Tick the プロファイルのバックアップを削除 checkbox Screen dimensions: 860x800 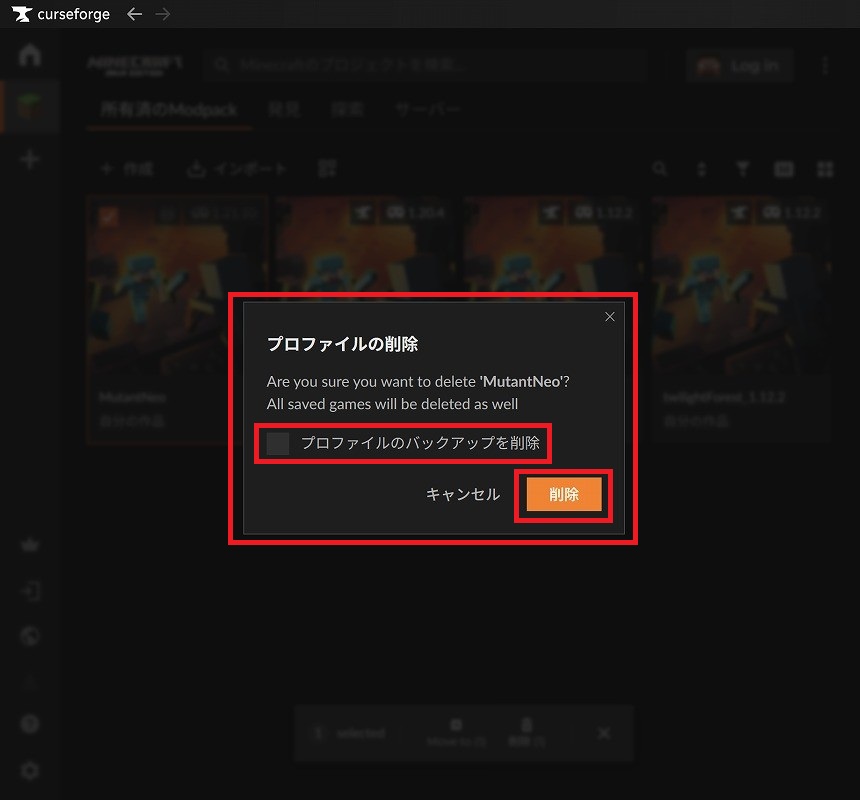point(279,443)
